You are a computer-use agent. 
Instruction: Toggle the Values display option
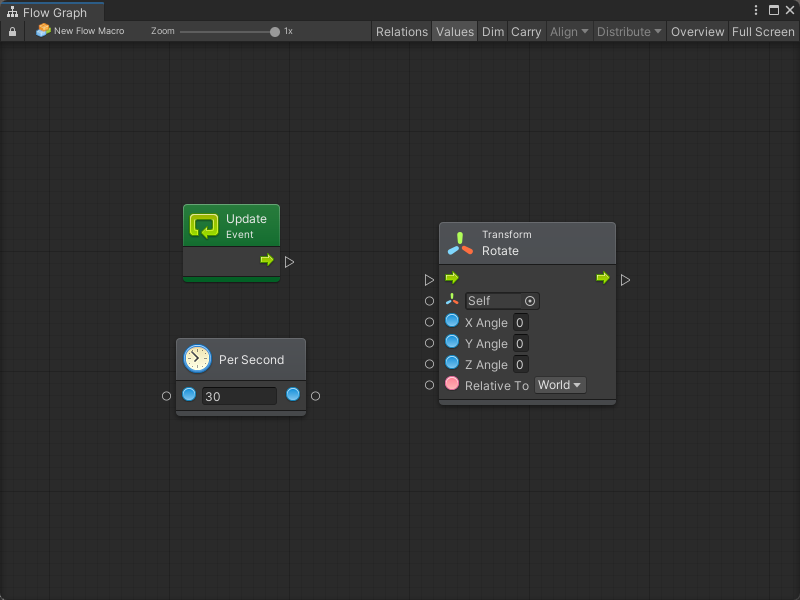(x=454, y=32)
